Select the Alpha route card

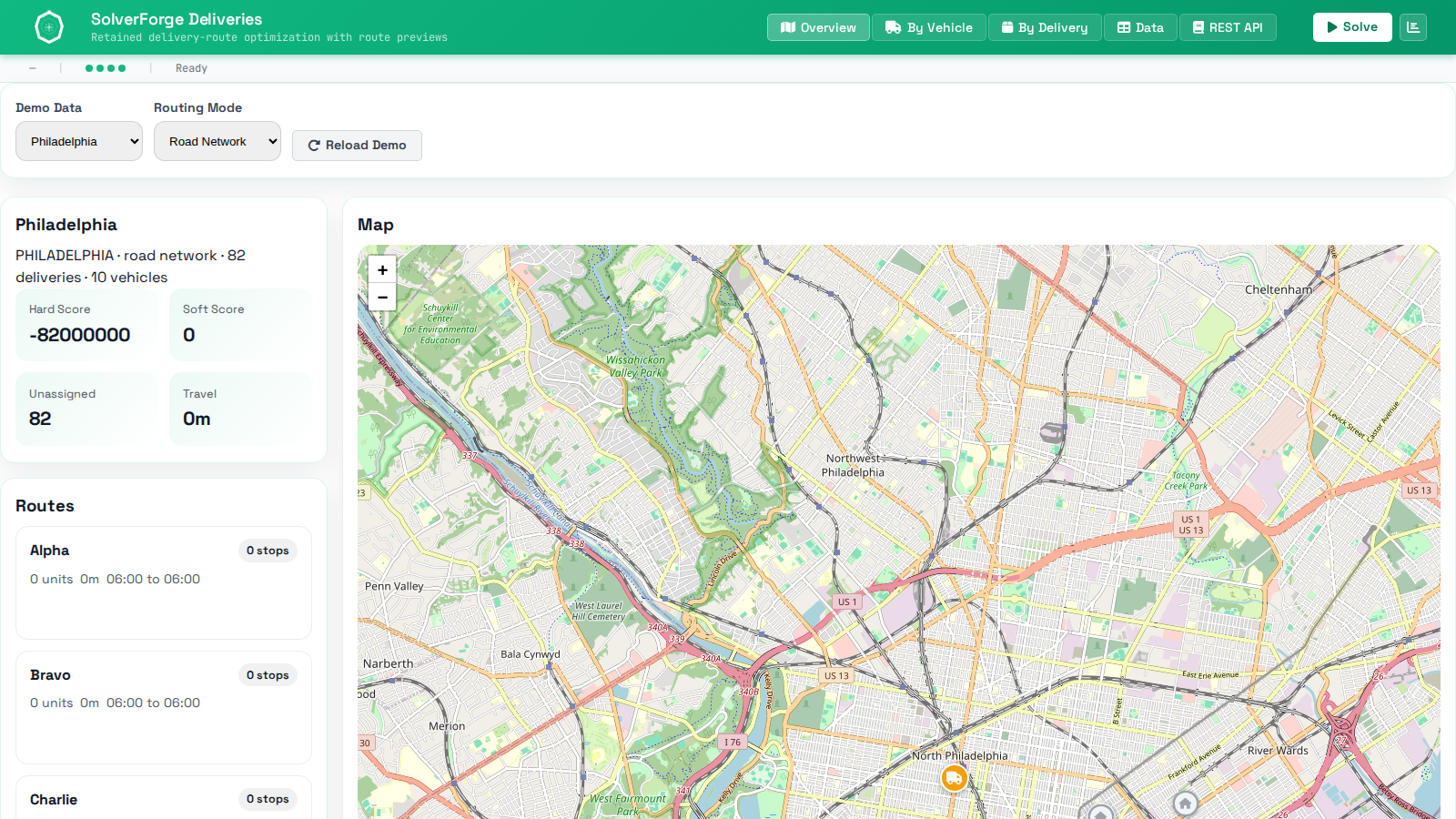pyautogui.click(x=164, y=582)
